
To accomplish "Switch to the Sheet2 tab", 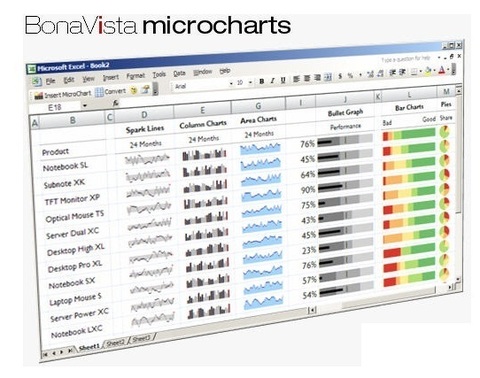I will (116, 343).
